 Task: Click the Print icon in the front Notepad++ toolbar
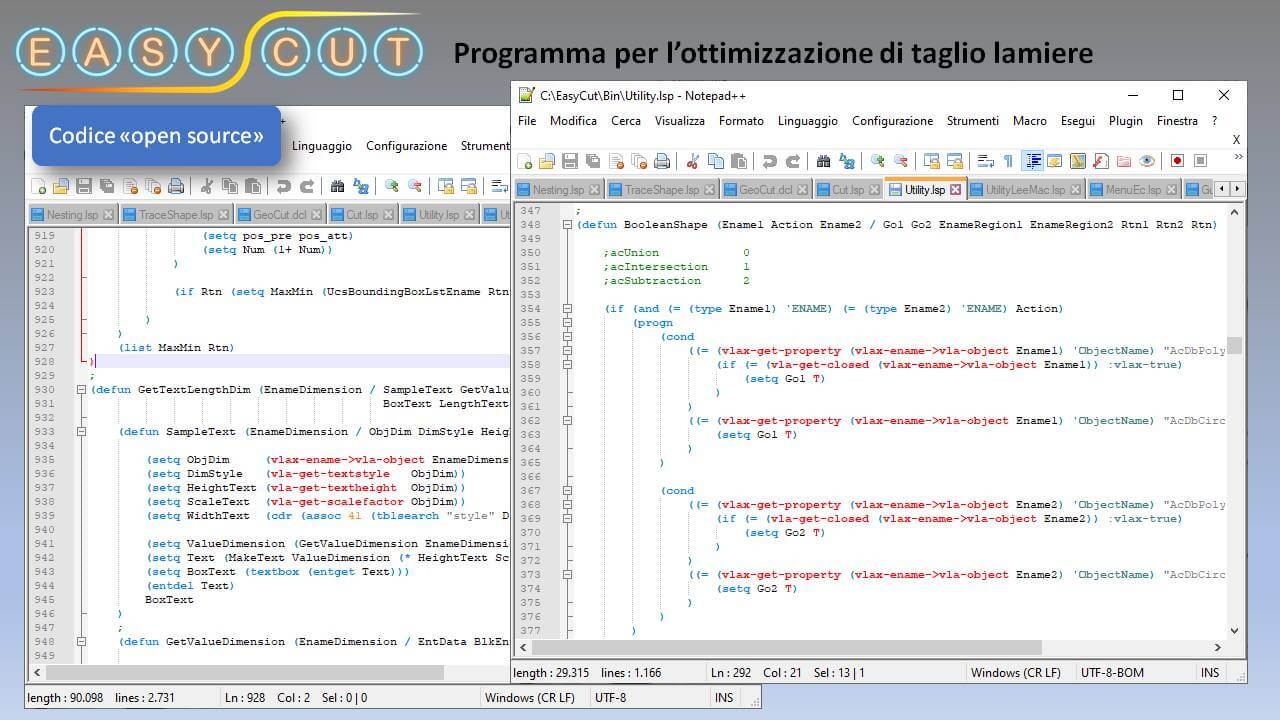(662, 161)
